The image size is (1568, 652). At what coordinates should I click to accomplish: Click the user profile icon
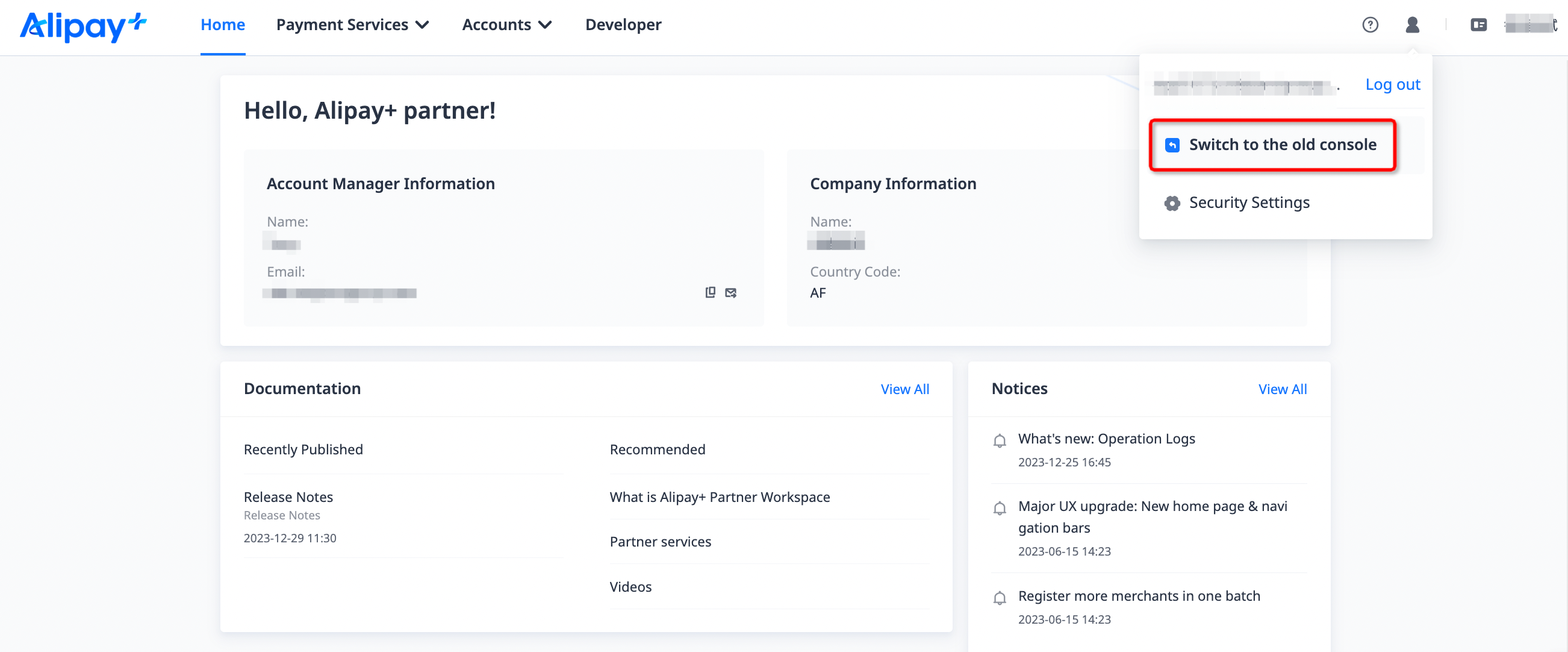(x=1412, y=25)
